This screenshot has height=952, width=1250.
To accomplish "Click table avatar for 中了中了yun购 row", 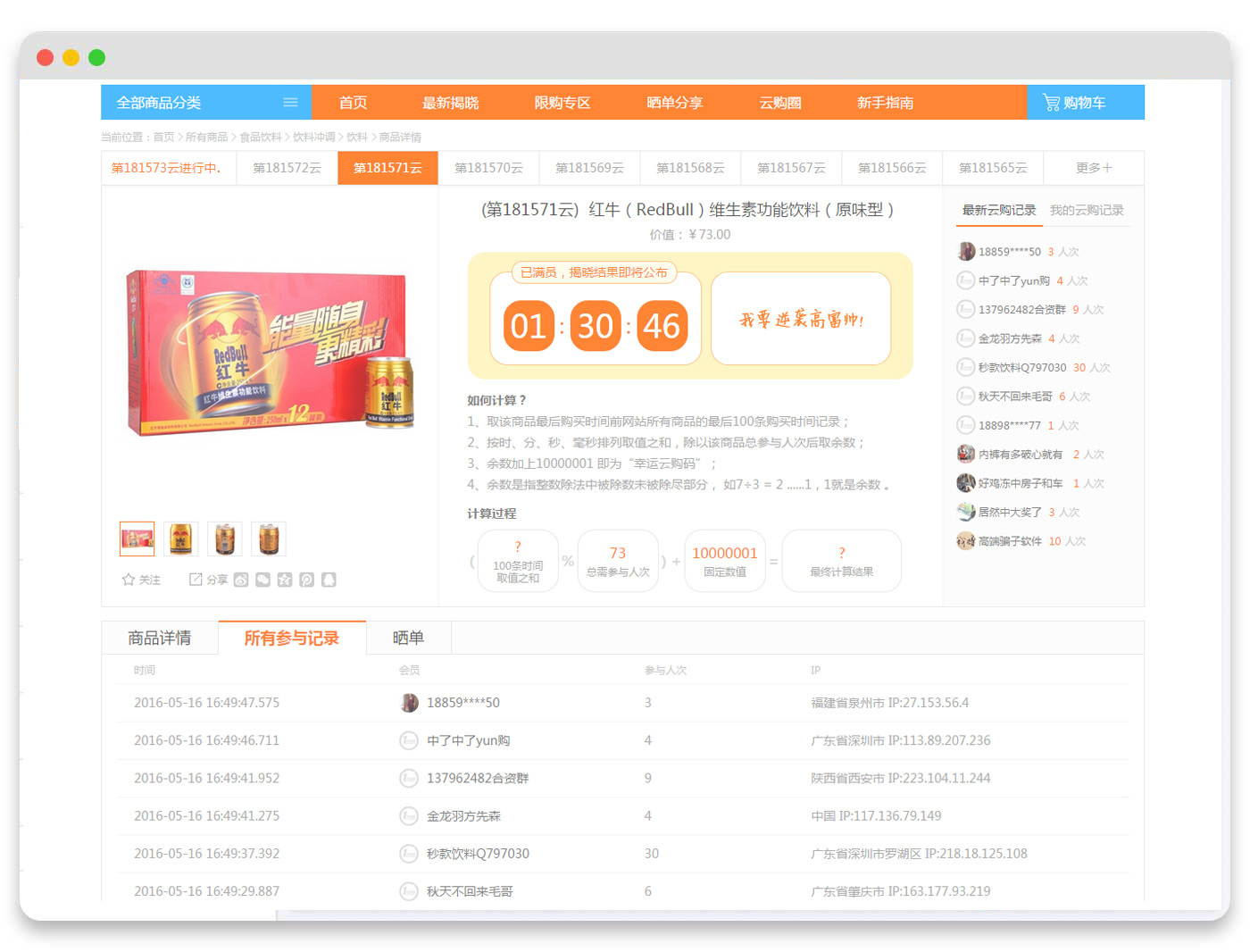I will click(x=409, y=740).
